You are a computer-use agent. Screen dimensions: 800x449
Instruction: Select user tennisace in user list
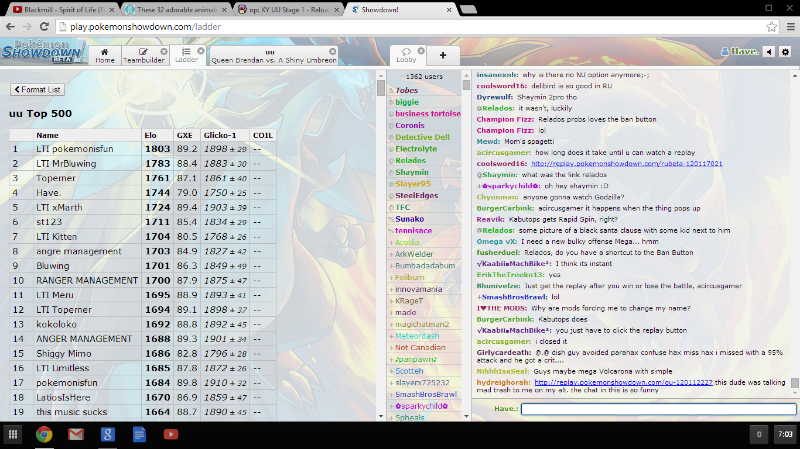413,231
